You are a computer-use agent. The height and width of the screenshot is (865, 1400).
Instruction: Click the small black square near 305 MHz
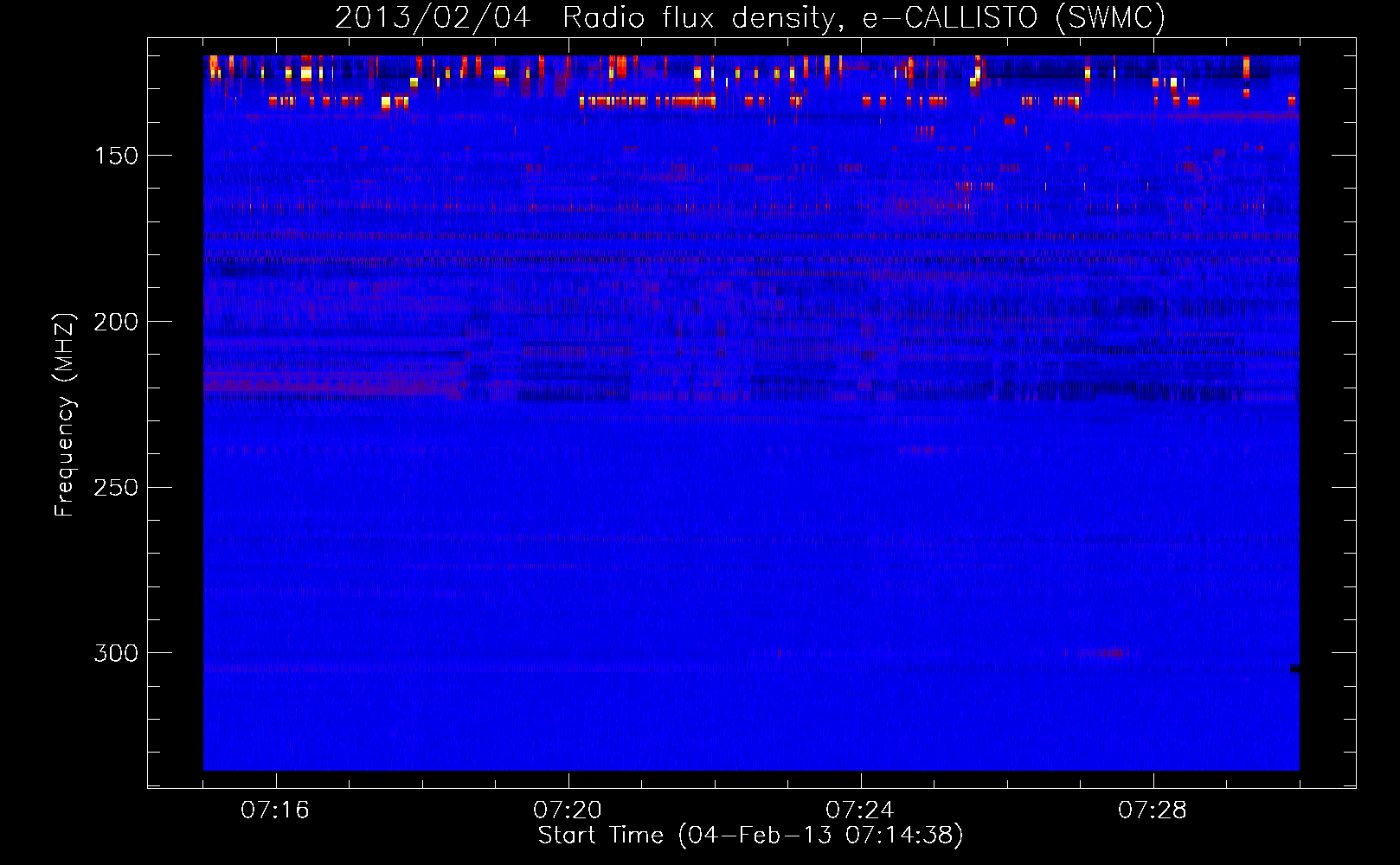(1294, 668)
